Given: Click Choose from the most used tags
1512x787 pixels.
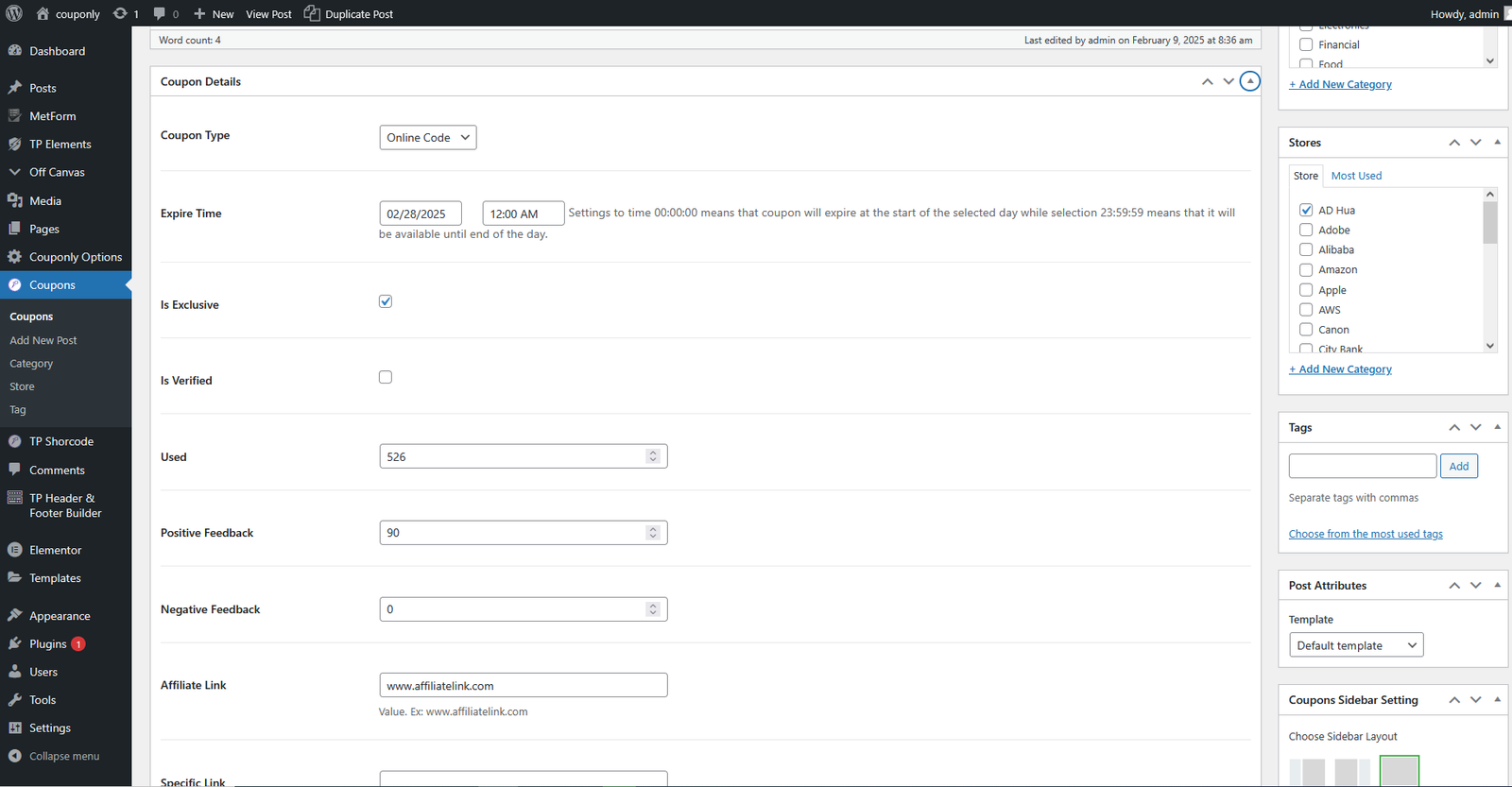Looking at the screenshot, I should (1365, 534).
